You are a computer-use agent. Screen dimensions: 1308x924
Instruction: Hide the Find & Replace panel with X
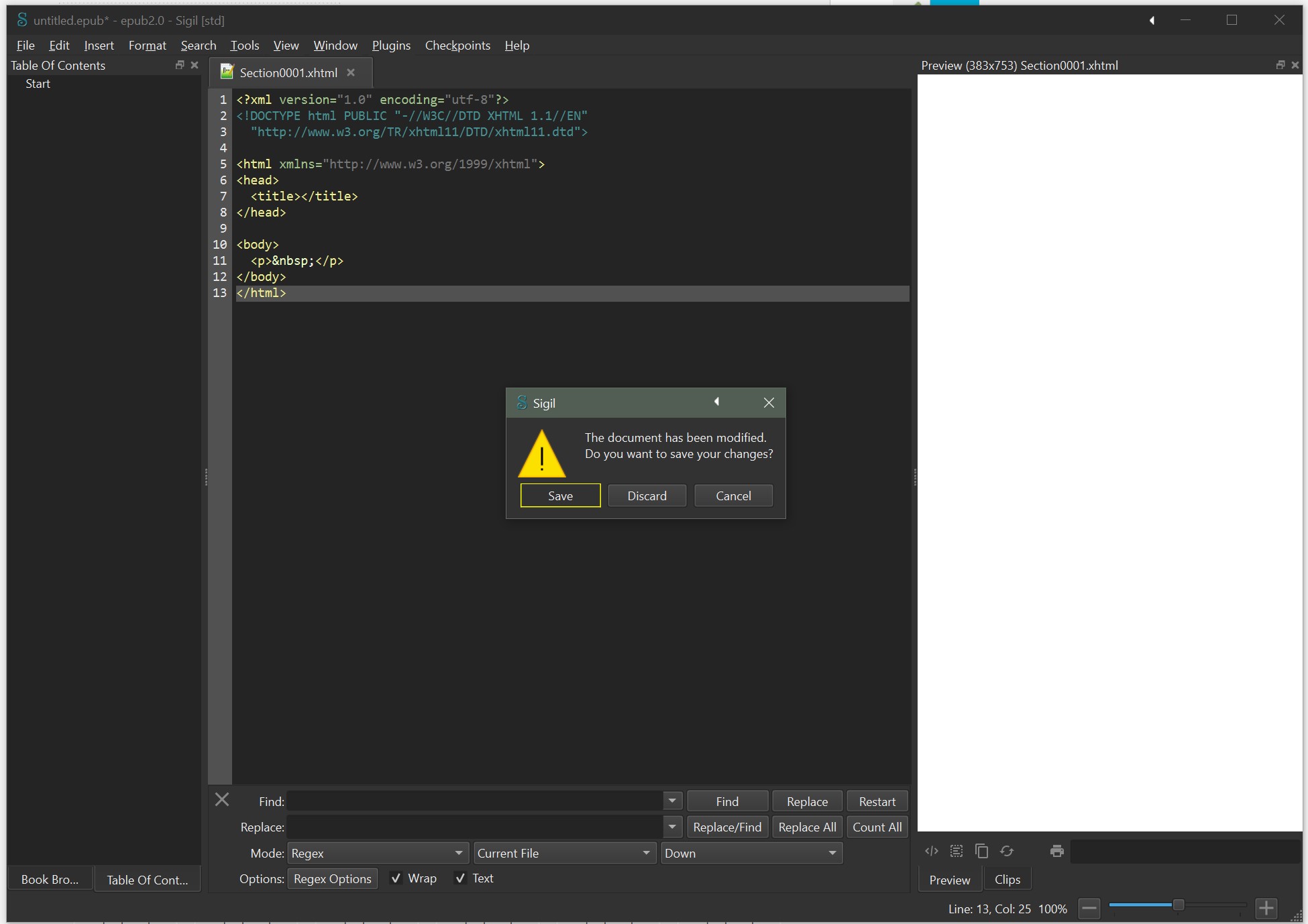pos(222,799)
